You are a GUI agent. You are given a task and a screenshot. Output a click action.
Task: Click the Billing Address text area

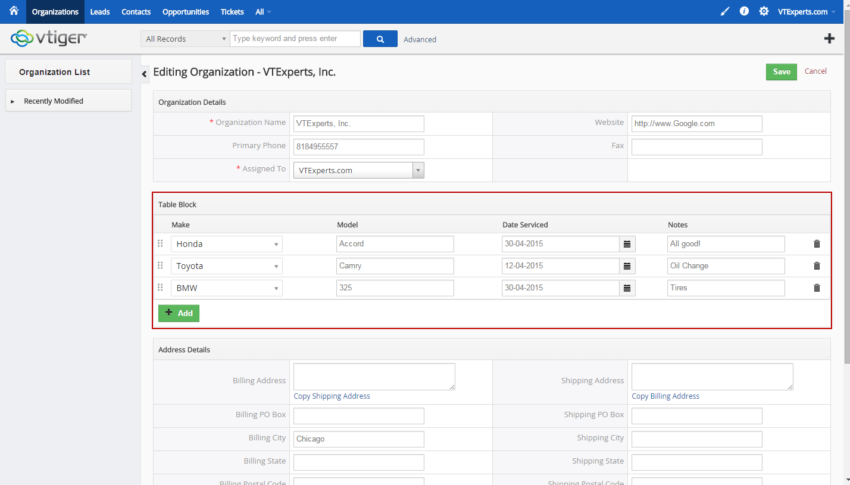coord(374,377)
